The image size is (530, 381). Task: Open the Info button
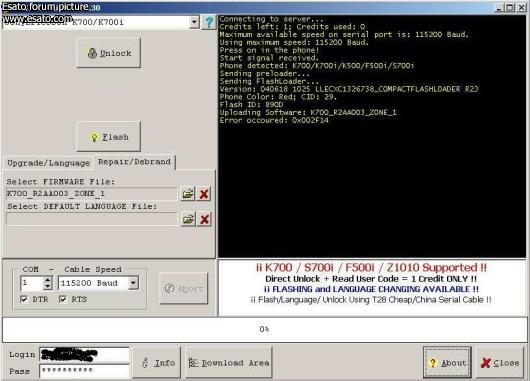click(x=157, y=363)
